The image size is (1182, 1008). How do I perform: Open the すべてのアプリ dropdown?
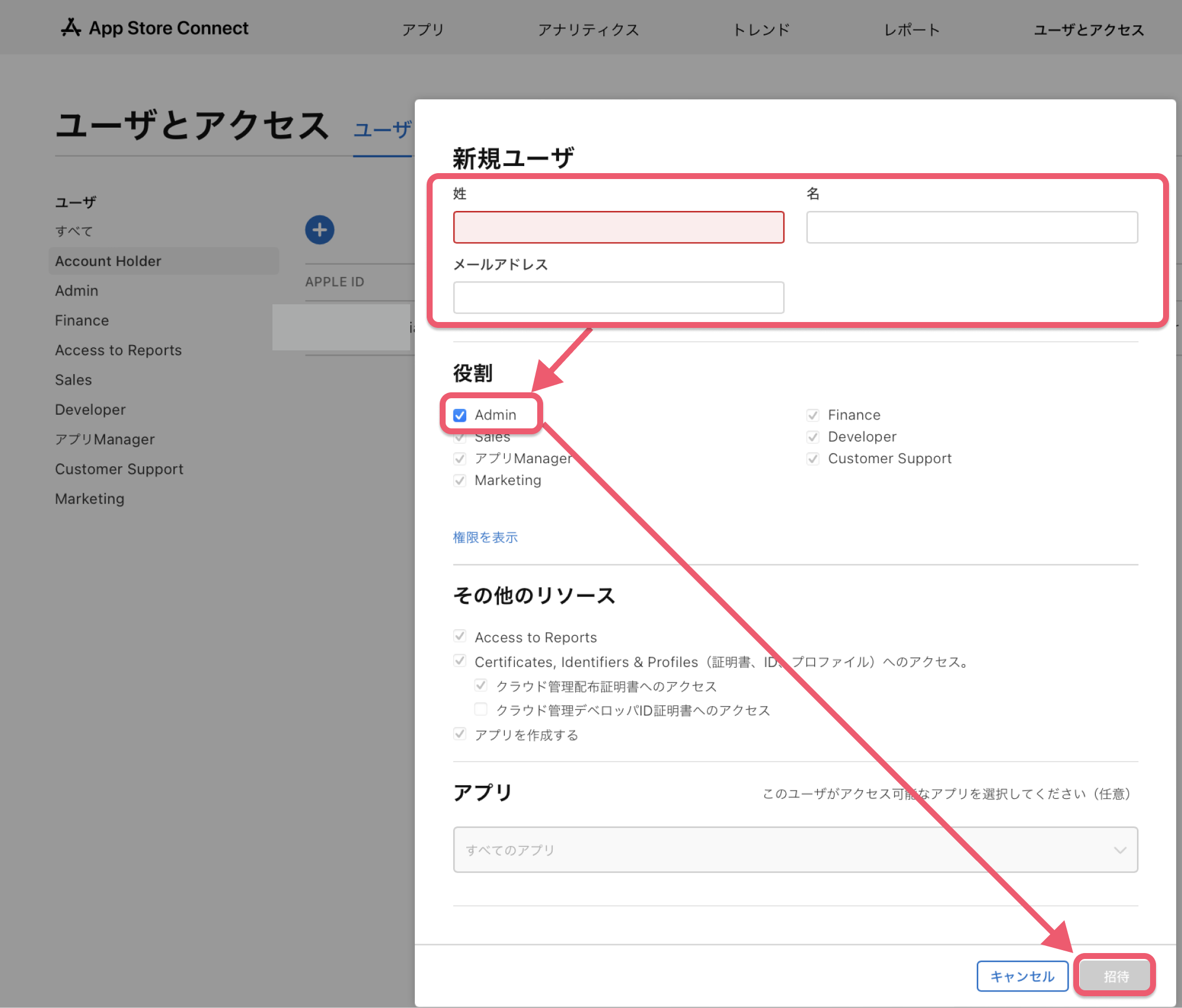coord(795,850)
